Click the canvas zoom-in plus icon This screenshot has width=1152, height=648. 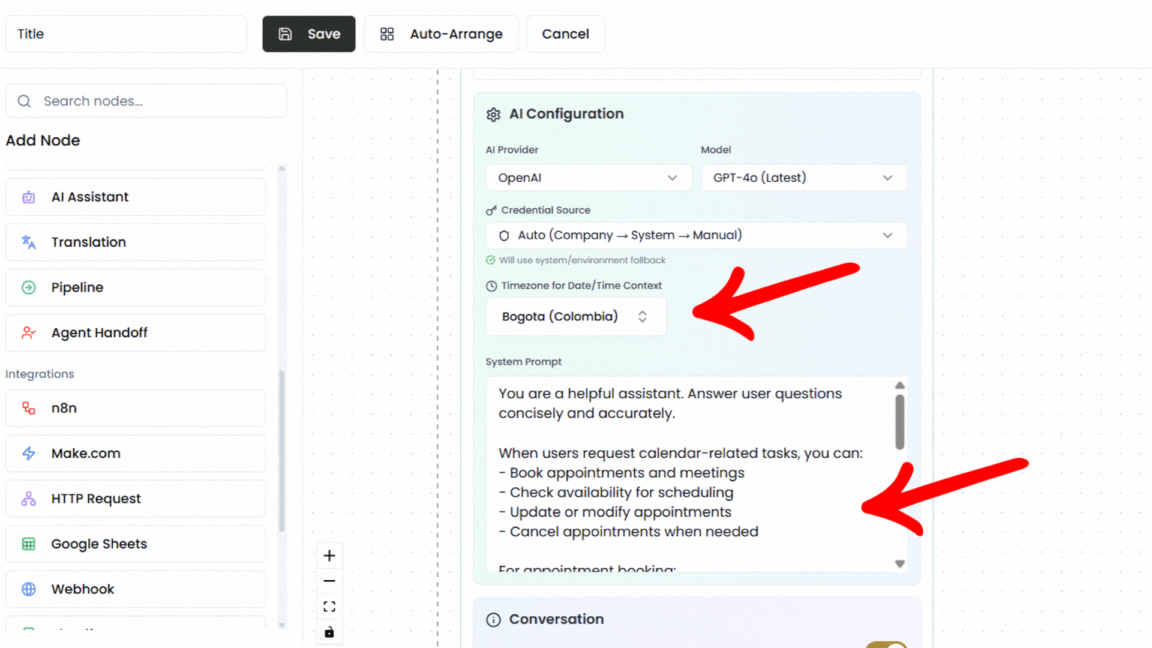pyautogui.click(x=329, y=555)
